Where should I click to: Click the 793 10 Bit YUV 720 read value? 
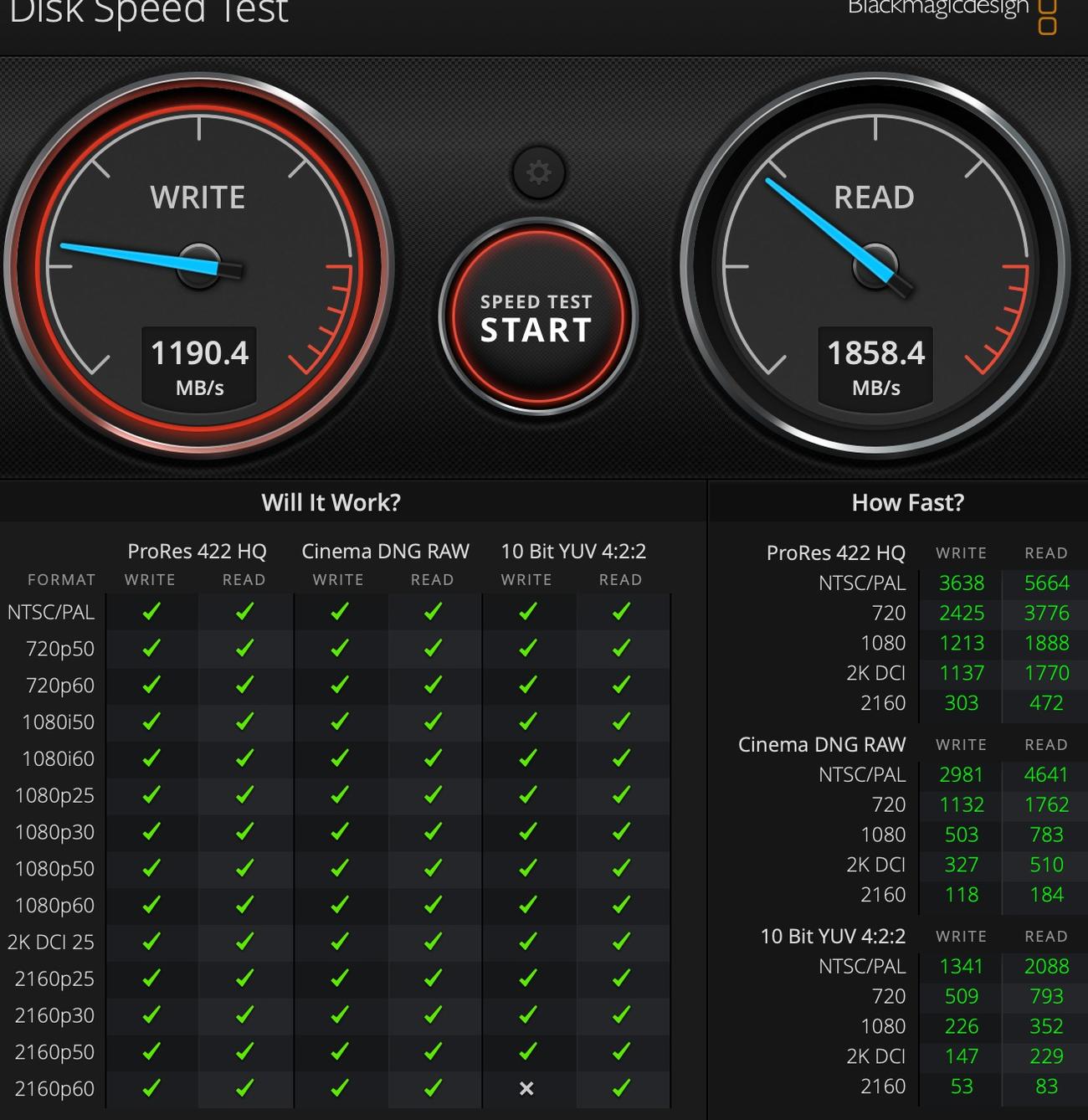1047,996
